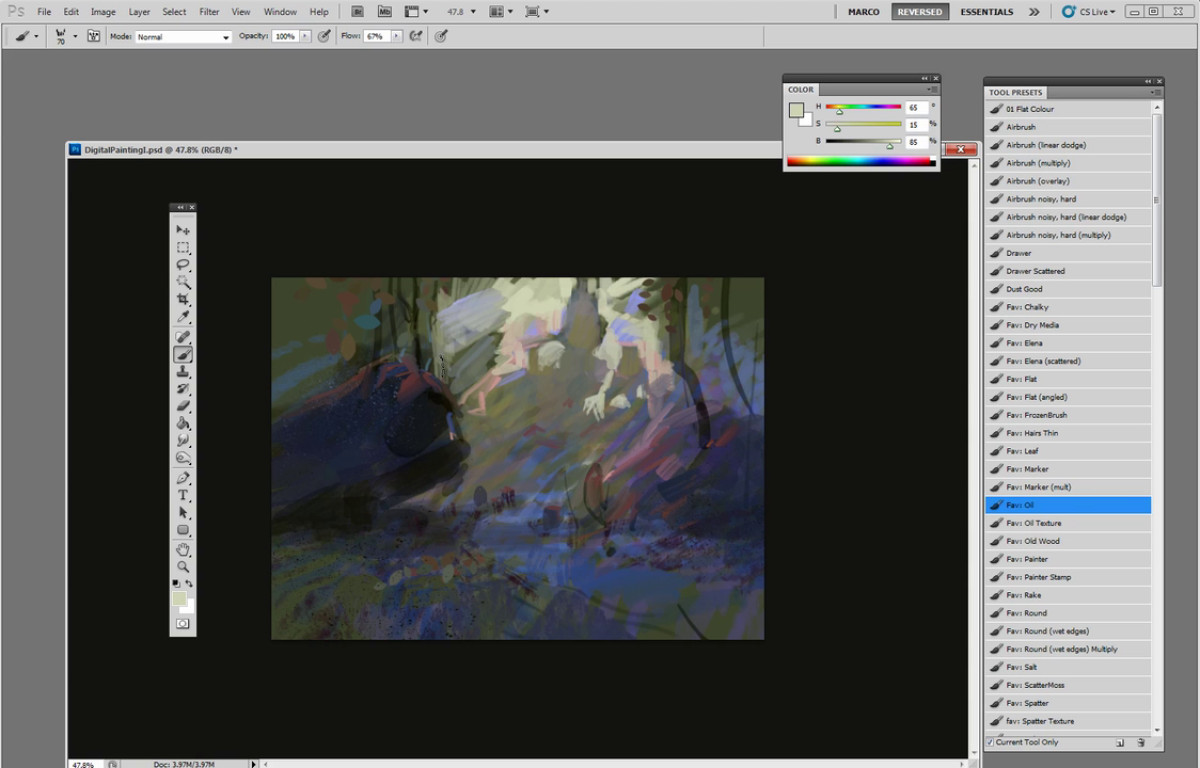Select the Lasso tool

183,265
